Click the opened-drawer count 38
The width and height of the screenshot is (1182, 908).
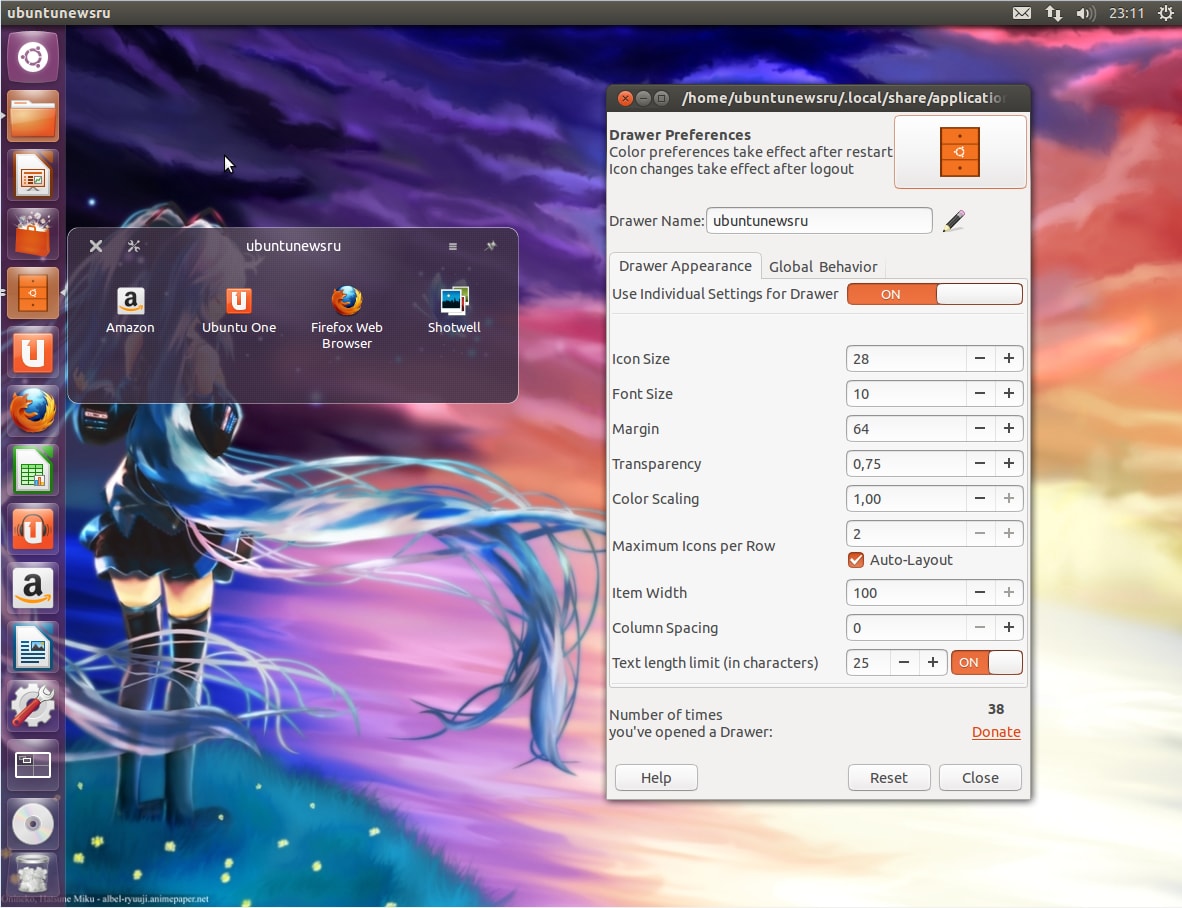pos(996,709)
